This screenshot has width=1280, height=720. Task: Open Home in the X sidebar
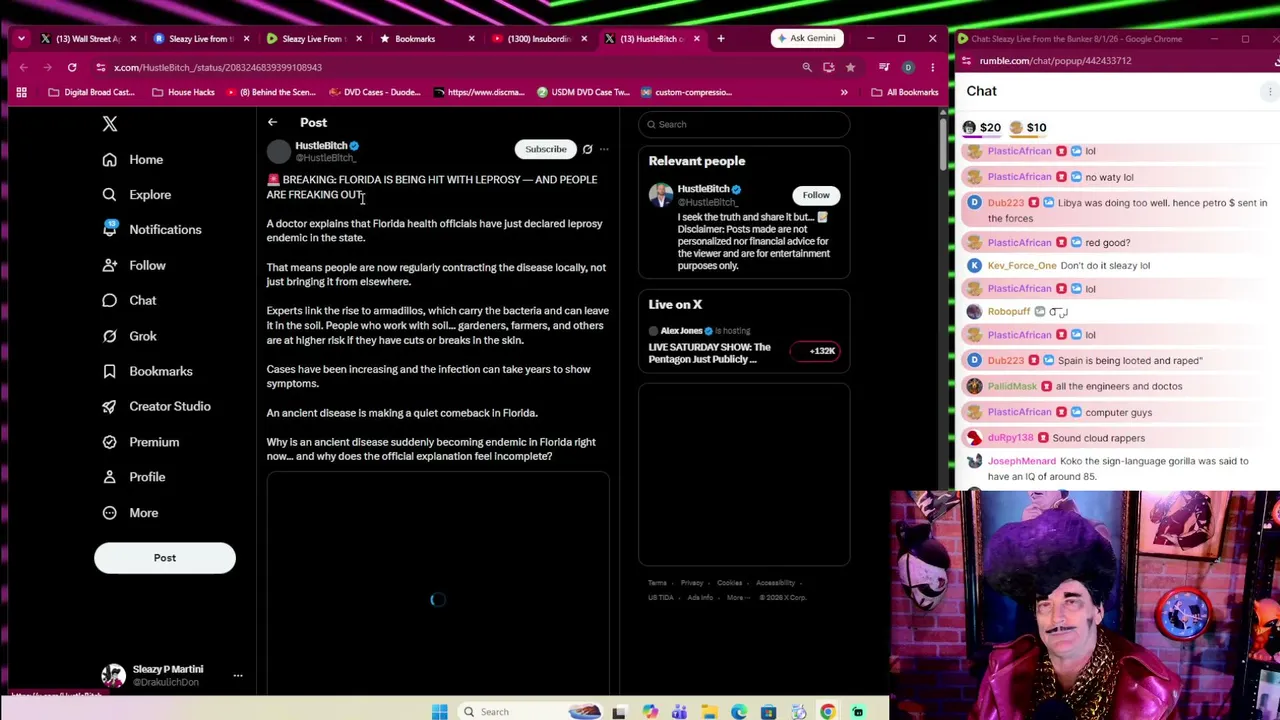[133, 160]
